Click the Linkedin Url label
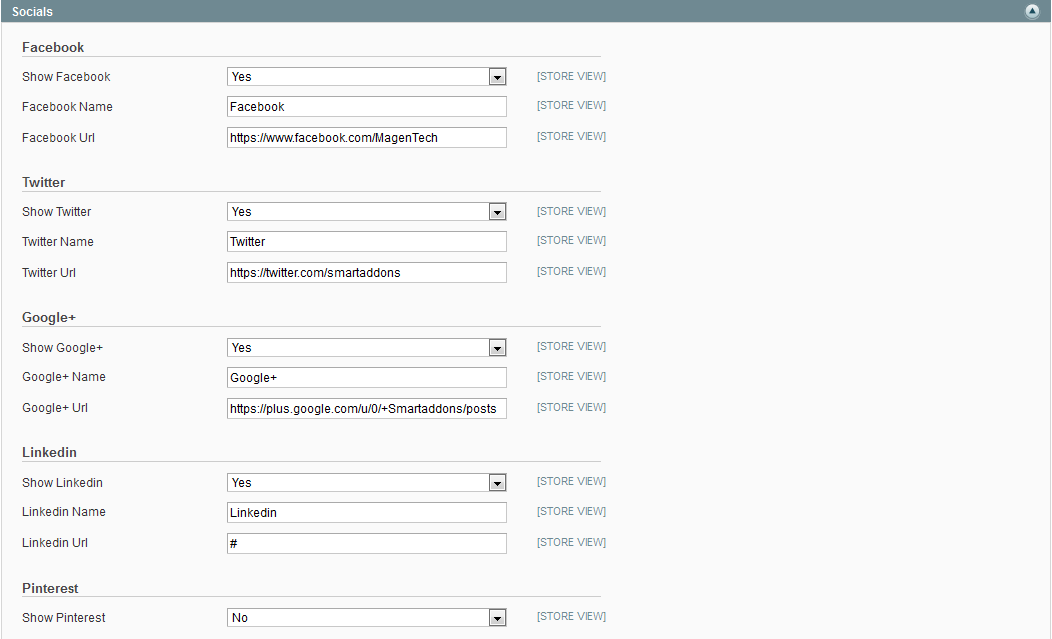Screen dimensions: 1052x639 point(55,542)
